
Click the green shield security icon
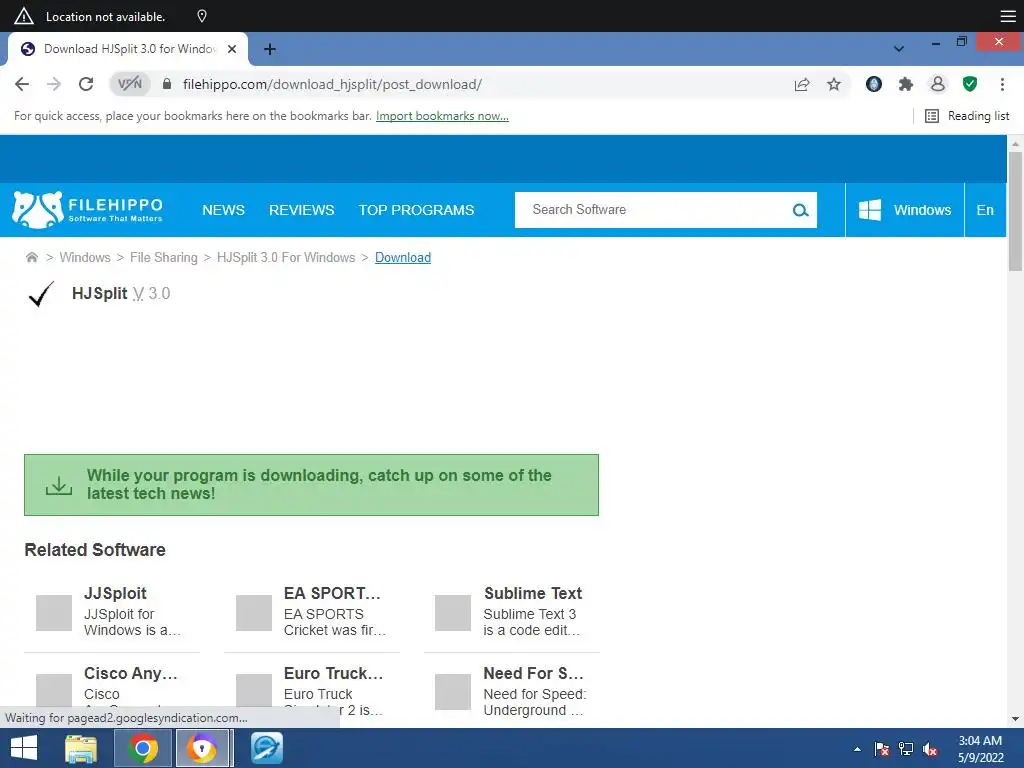[970, 84]
